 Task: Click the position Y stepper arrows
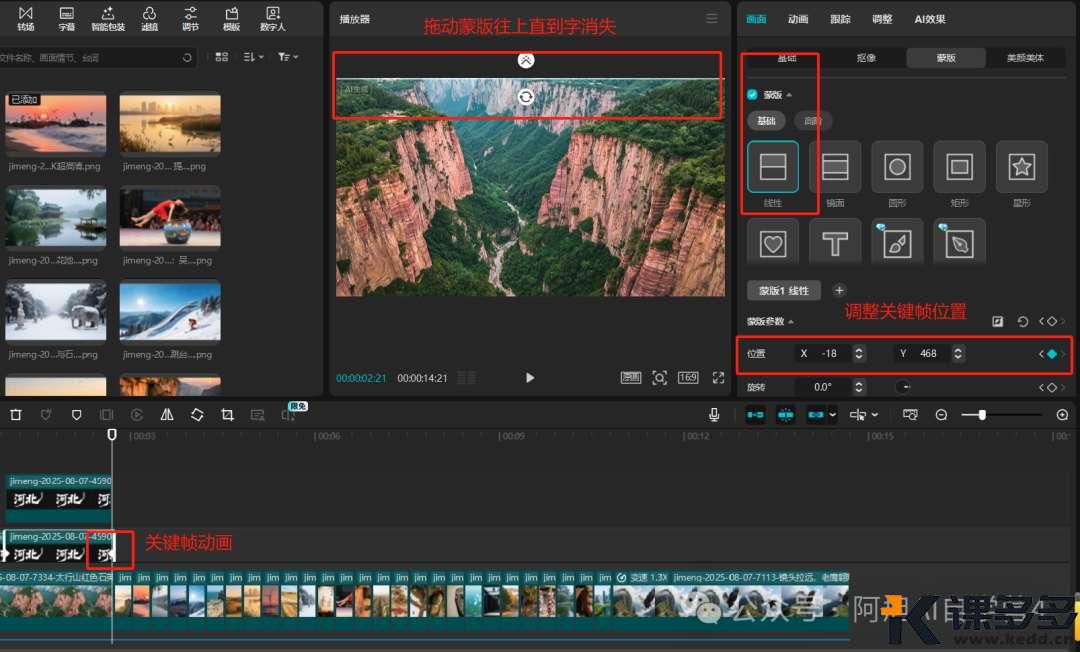pos(957,354)
